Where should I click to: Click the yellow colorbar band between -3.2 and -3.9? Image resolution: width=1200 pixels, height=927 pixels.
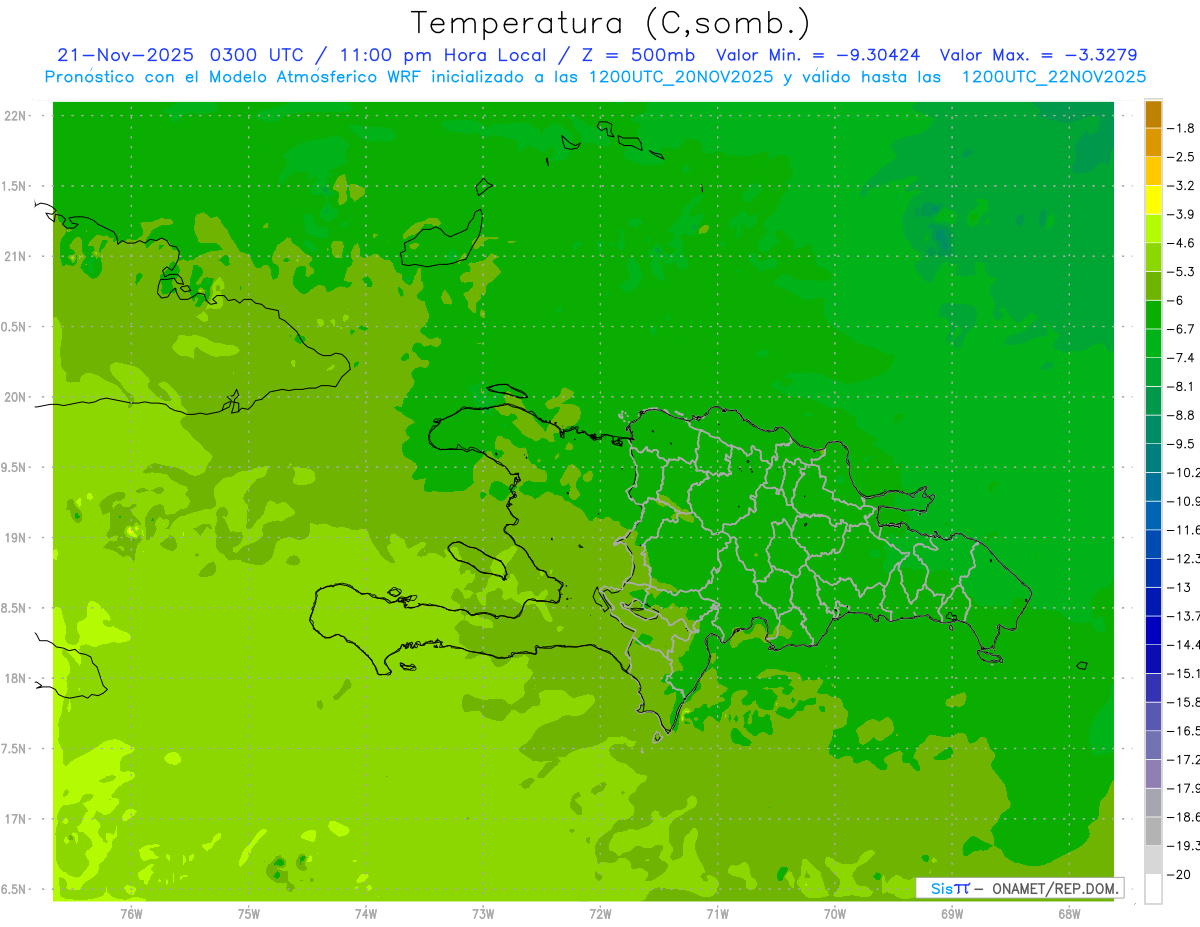tap(1153, 200)
